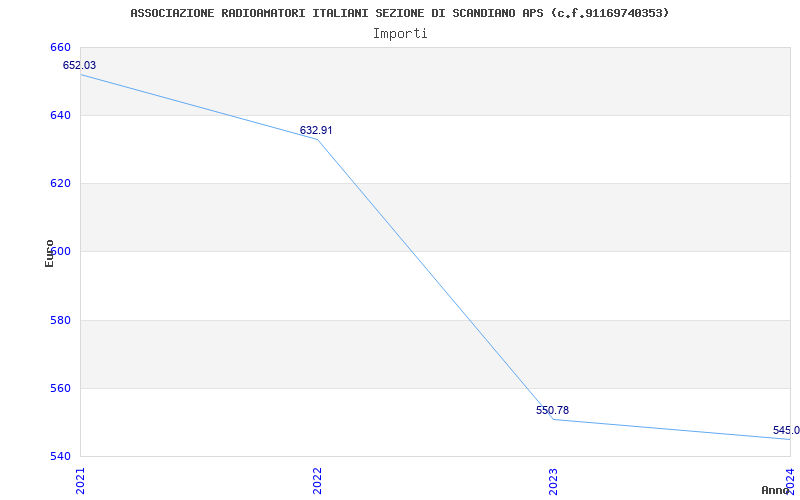The width and height of the screenshot is (800, 500).
Task: Select the data label 632.91
Action: click(x=316, y=130)
